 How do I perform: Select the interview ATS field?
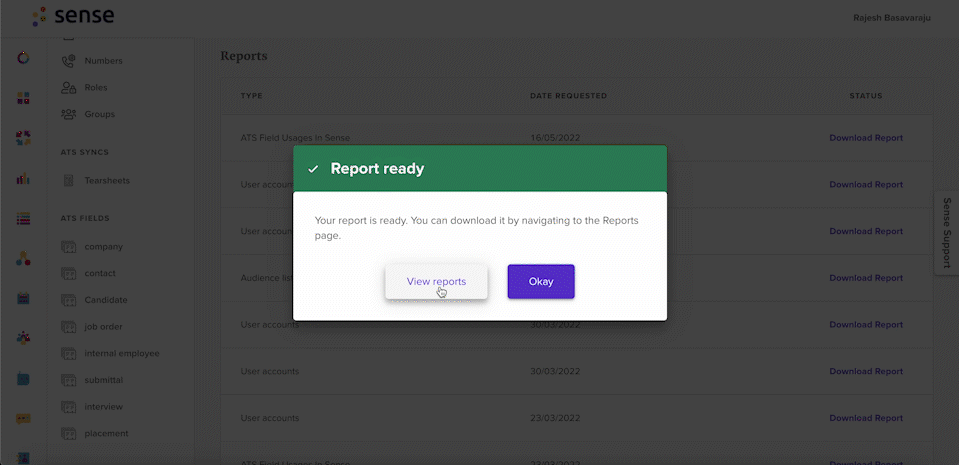point(103,407)
